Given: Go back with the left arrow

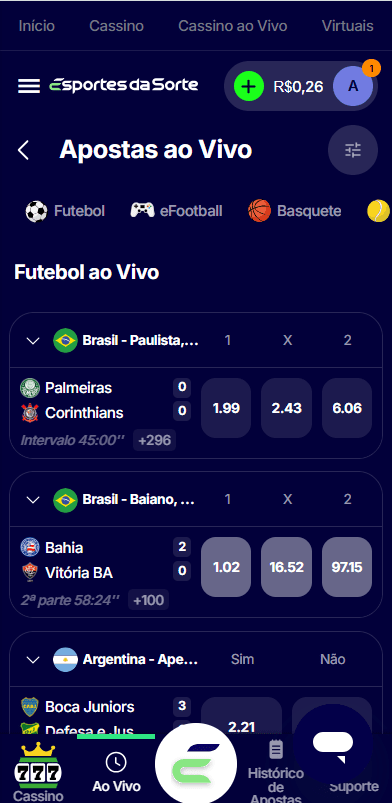Looking at the screenshot, I should point(23,151).
